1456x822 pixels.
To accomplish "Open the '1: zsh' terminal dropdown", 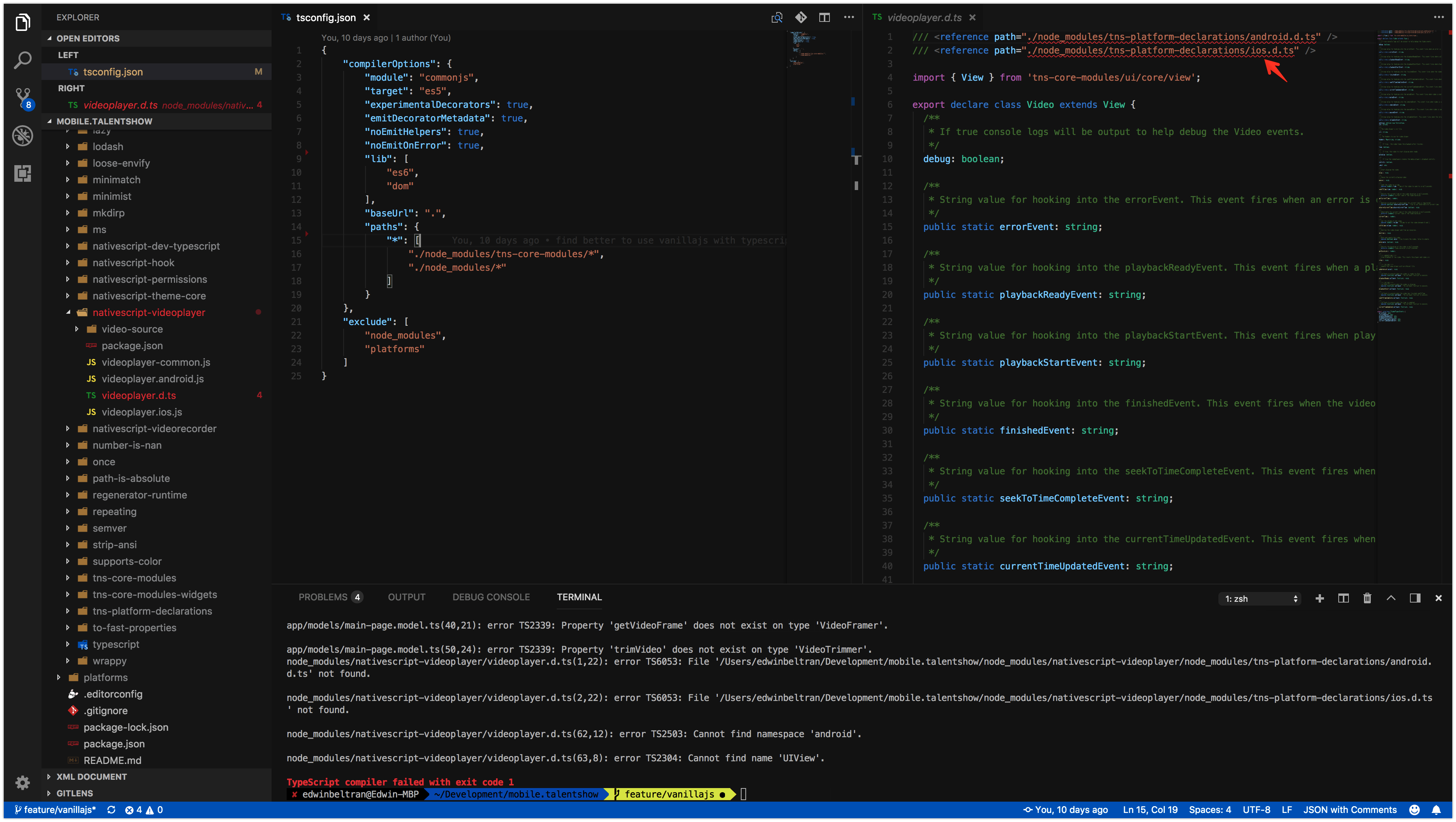I will 1260,598.
